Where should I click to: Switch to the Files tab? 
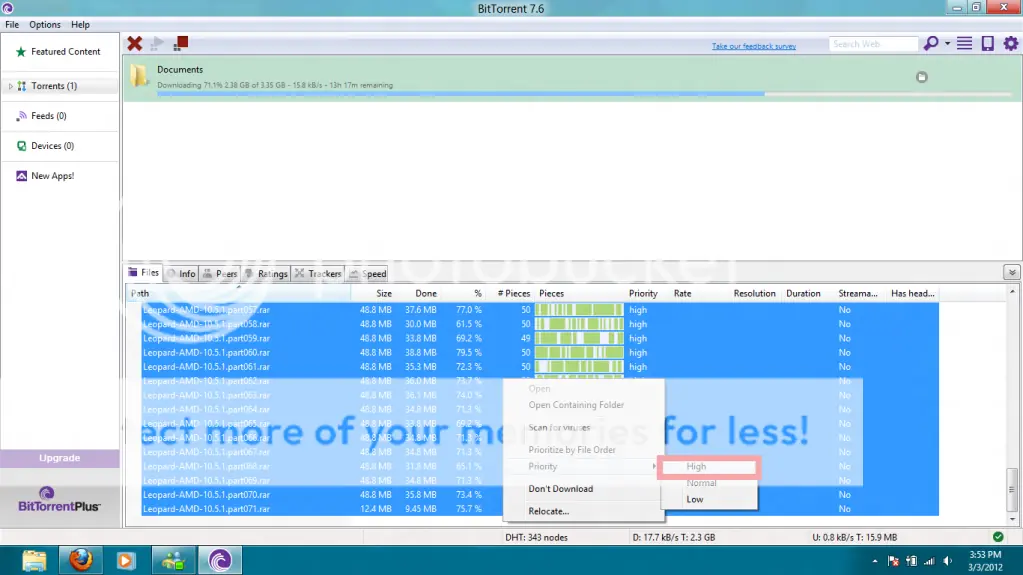(x=144, y=273)
